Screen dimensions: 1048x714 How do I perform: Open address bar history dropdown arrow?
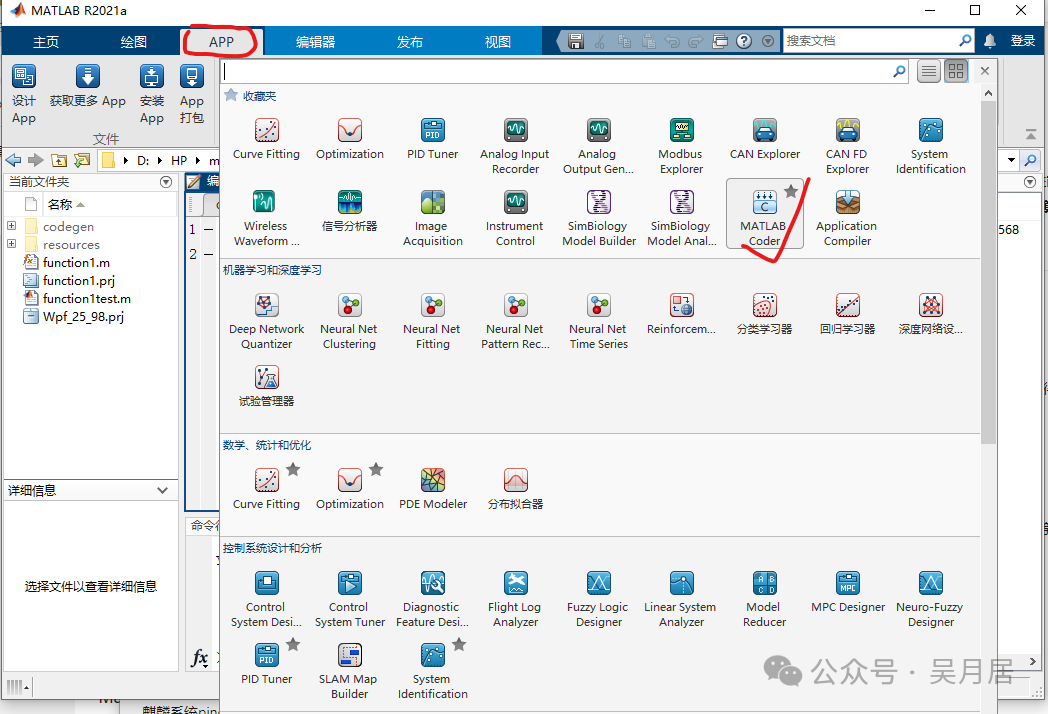(x=1011, y=160)
